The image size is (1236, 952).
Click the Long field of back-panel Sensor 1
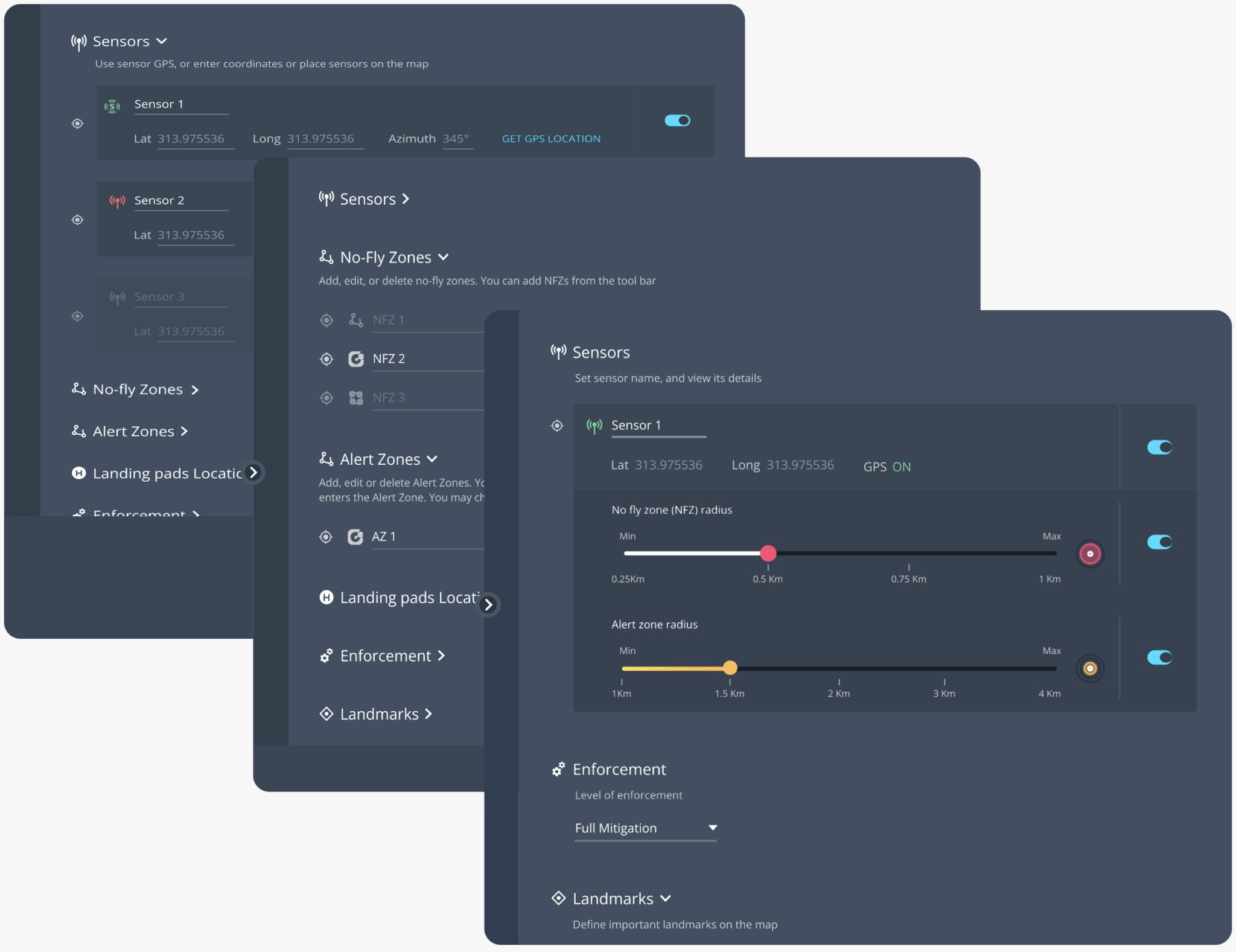[325, 139]
